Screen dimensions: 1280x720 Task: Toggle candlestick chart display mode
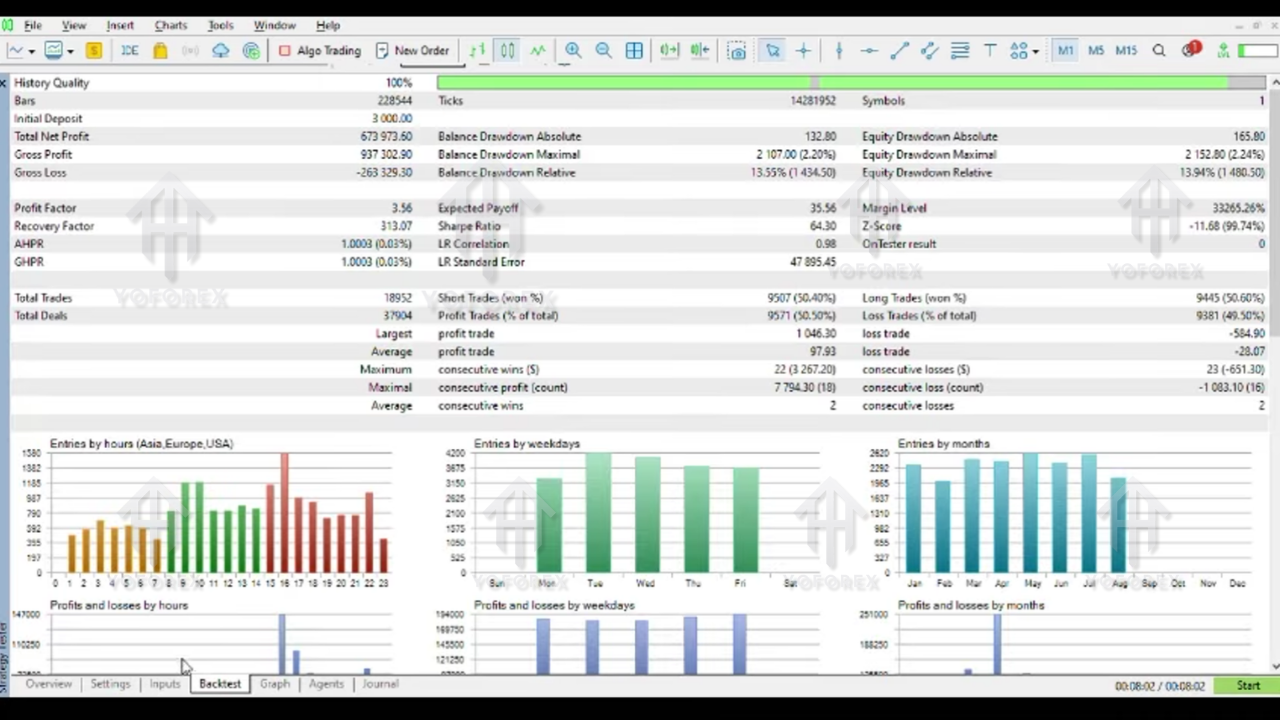point(507,51)
